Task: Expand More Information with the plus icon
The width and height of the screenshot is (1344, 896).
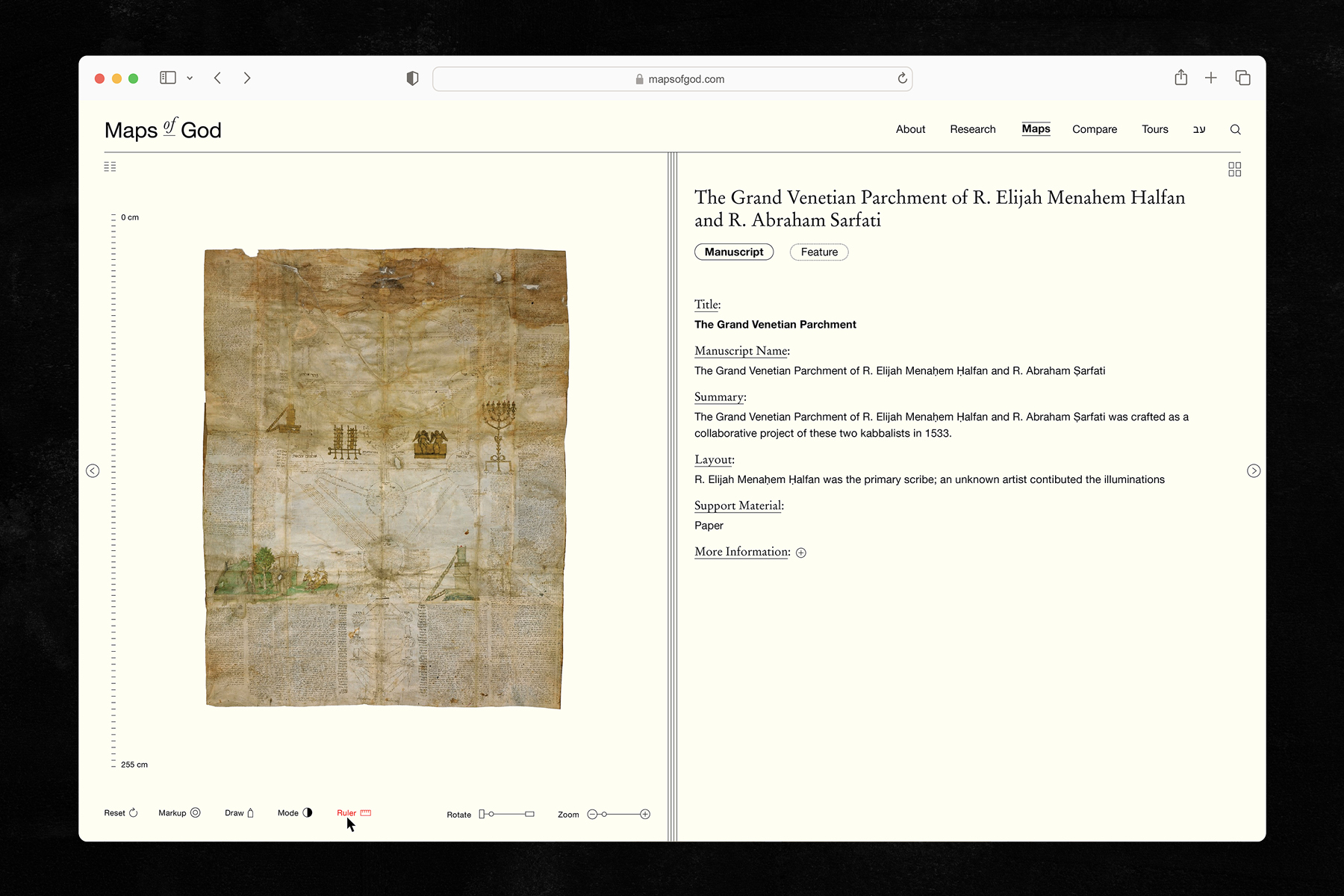Action: coord(801,553)
